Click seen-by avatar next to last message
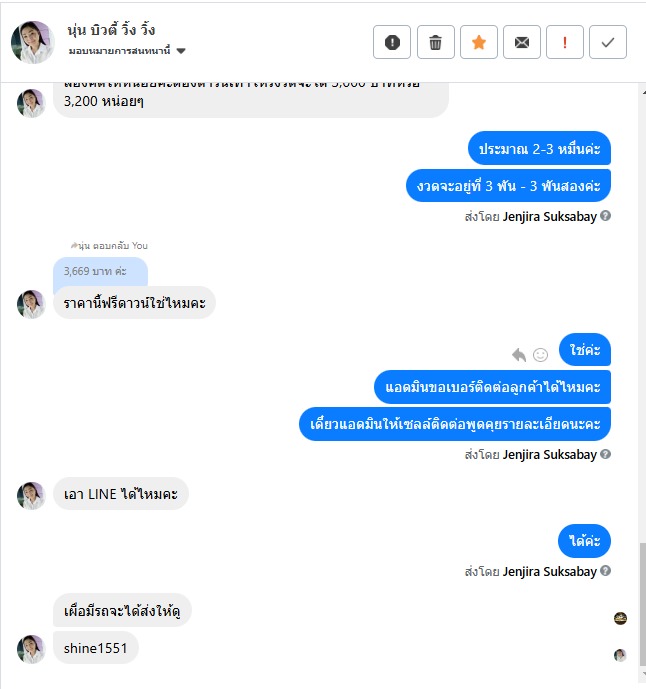The width and height of the screenshot is (646, 689). (x=620, y=655)
